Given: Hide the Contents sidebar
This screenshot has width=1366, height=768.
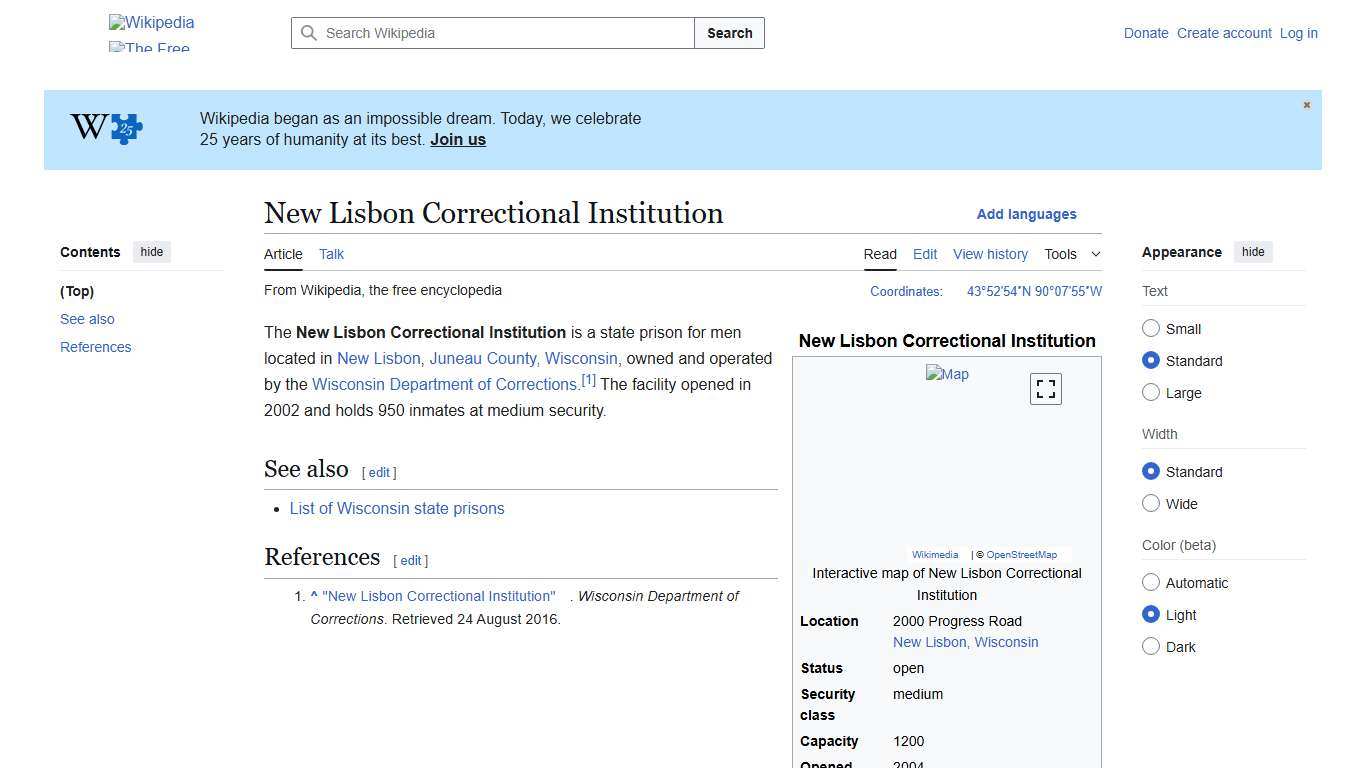Looking at the screenshot, I should (151, 251).
